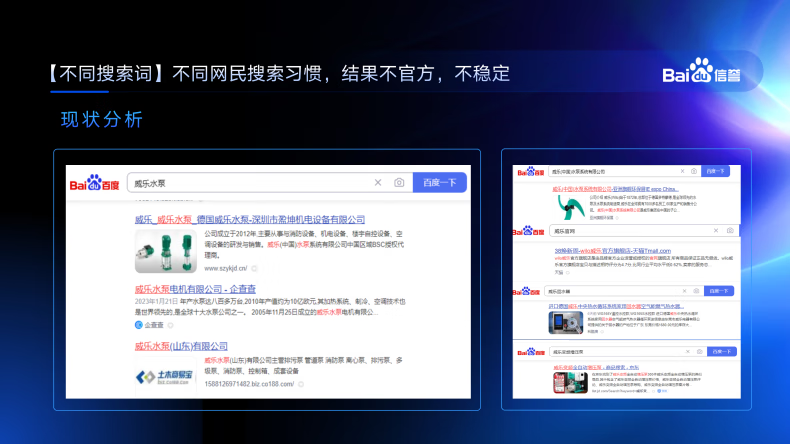
Task: Click the slide heading starting with 【不同搜索词】
Action: tap(280, 74)
